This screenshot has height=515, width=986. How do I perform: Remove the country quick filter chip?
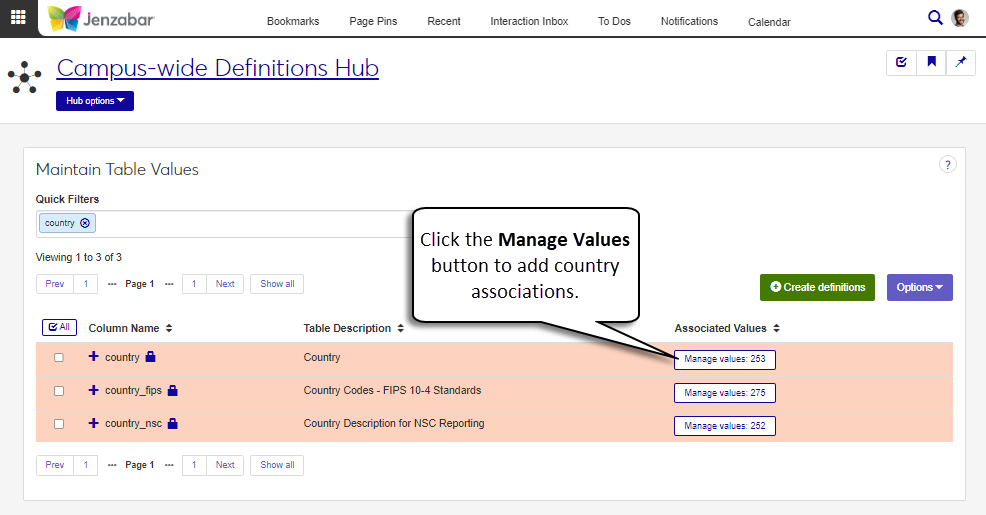(85, 223)
